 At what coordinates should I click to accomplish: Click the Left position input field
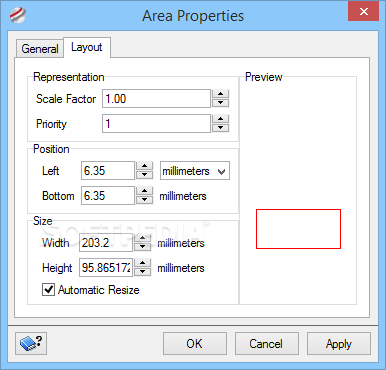108,171
